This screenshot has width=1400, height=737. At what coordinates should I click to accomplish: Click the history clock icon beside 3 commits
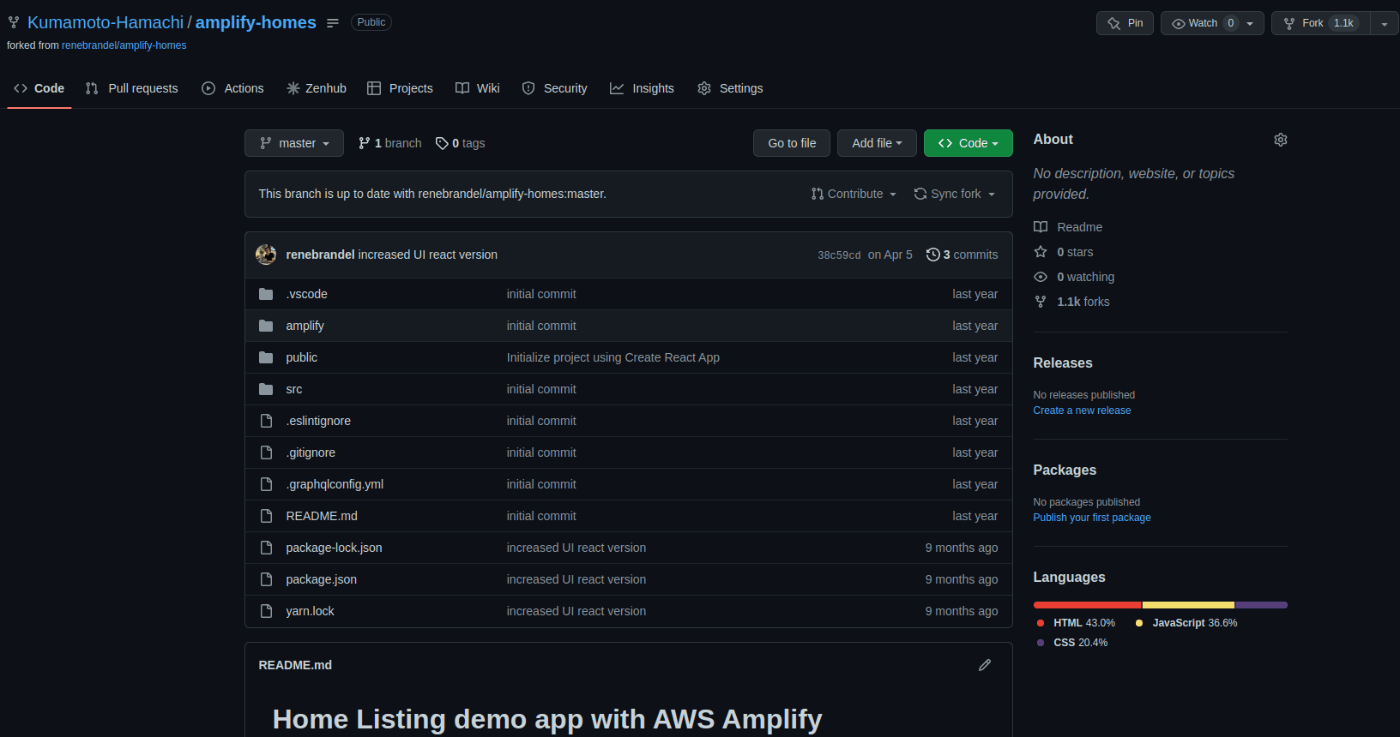click(x=933, y=255)
